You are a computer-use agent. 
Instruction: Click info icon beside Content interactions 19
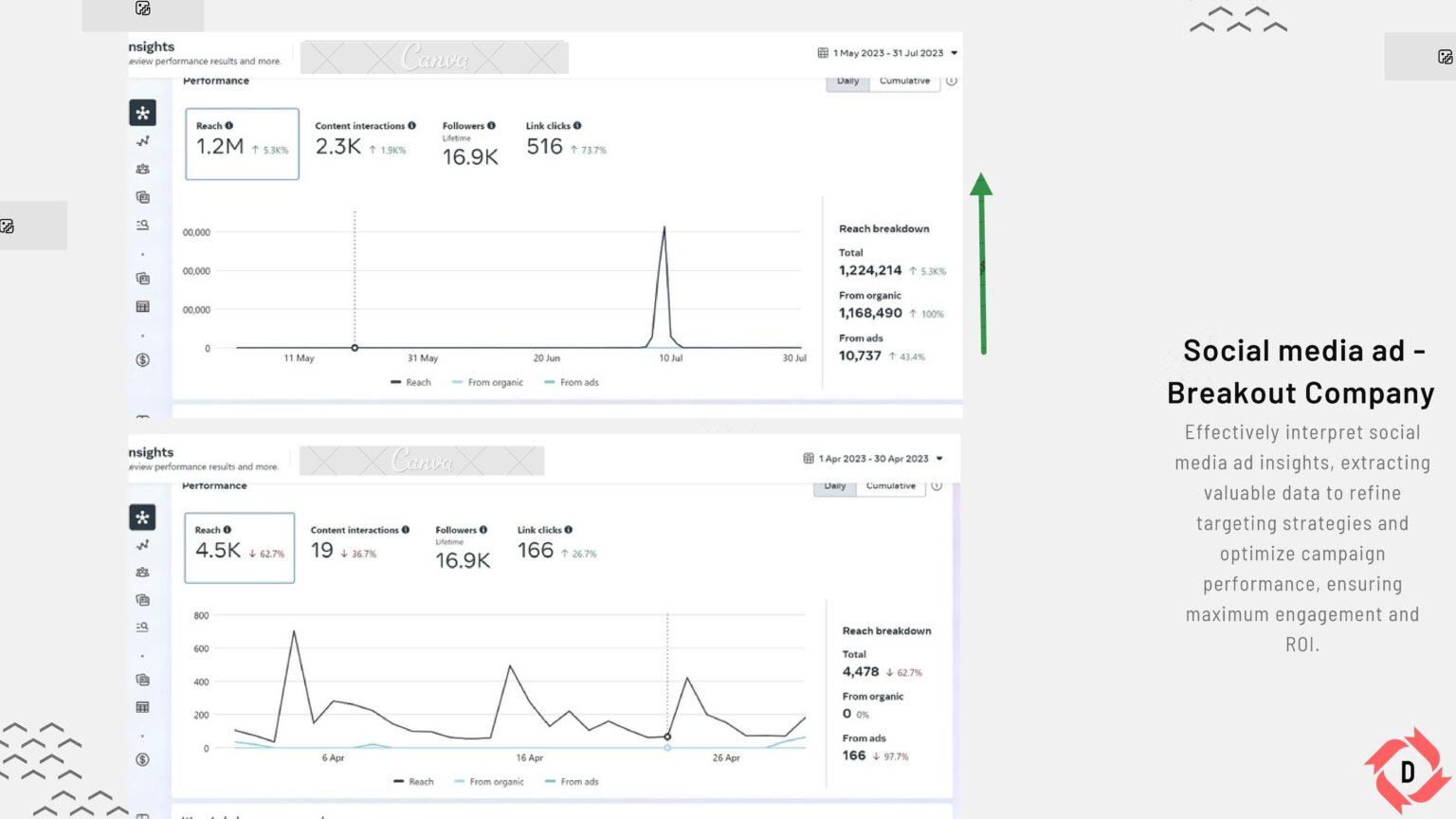[x=406, y=530]
